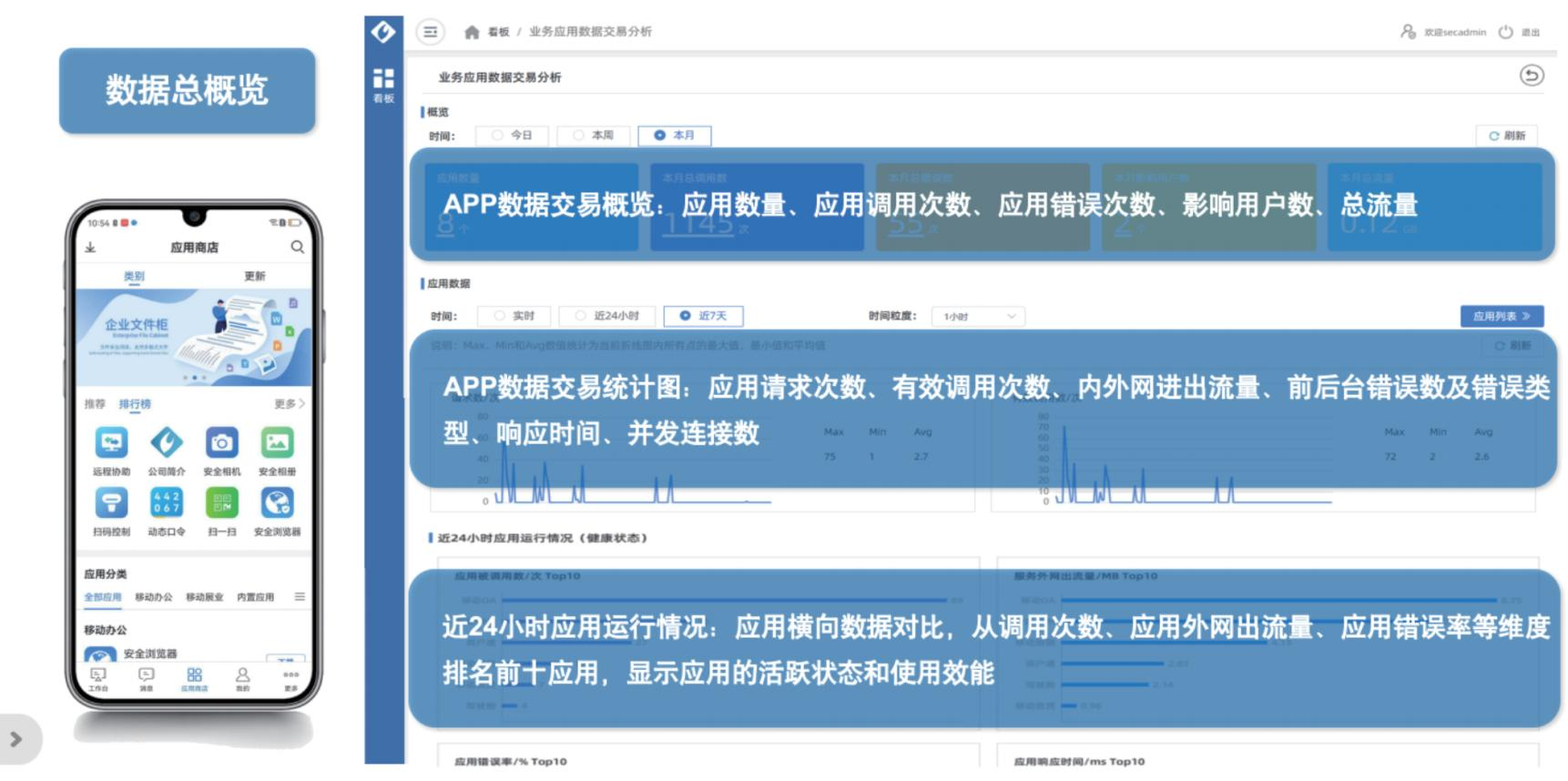Tap the download icon in phone header
1568x781 pixels.
(x=90, y=247)
